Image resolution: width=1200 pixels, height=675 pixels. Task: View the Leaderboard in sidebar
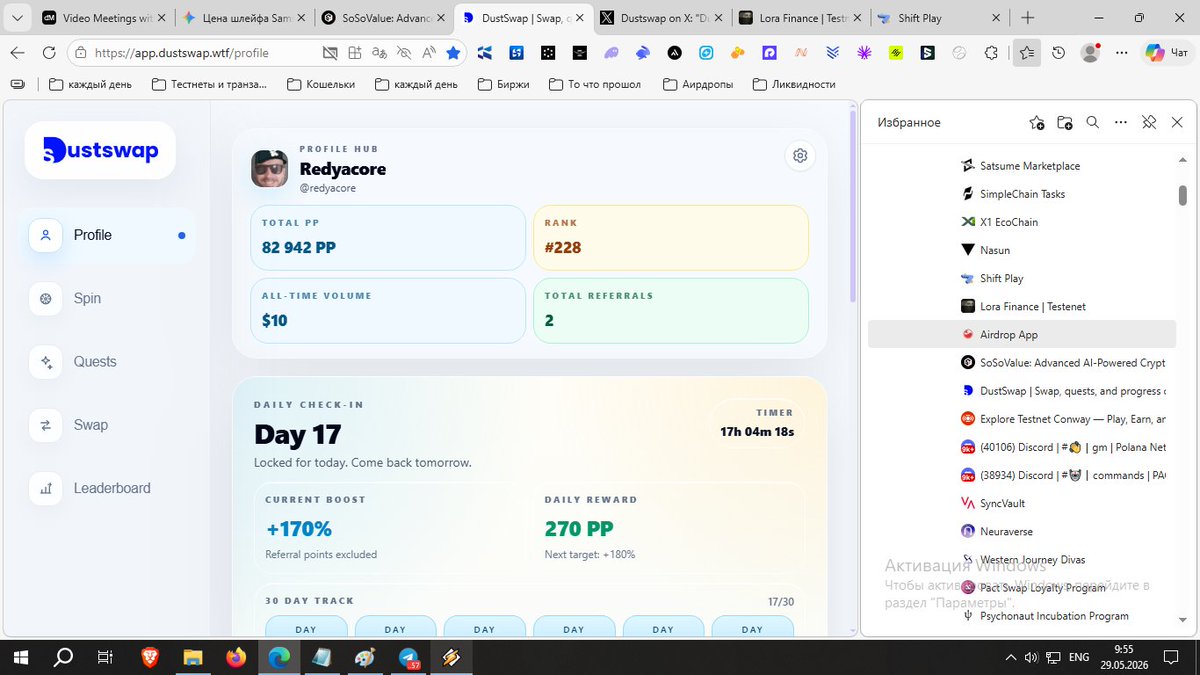pos(110,488)
